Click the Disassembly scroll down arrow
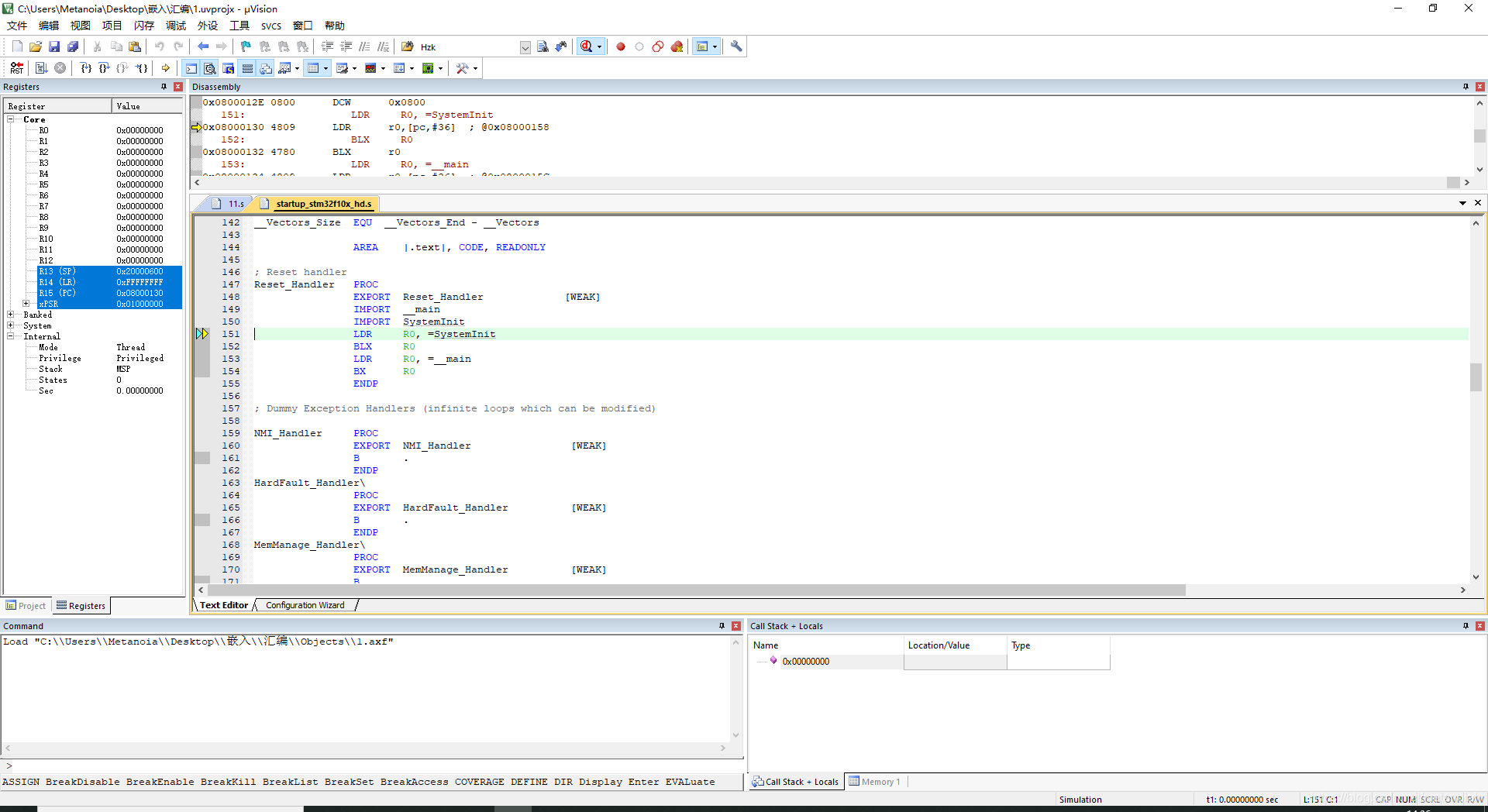The image size is (1488, 812). pyautogui.click(x=1479, y=170)
